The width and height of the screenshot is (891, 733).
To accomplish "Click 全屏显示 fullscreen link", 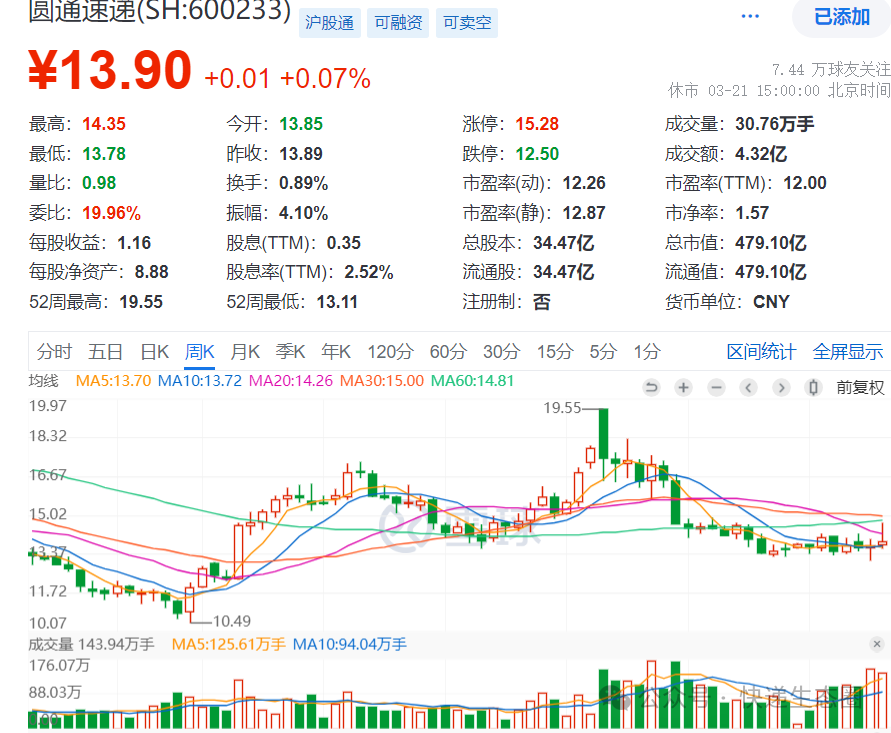I will tap(848, 352).
